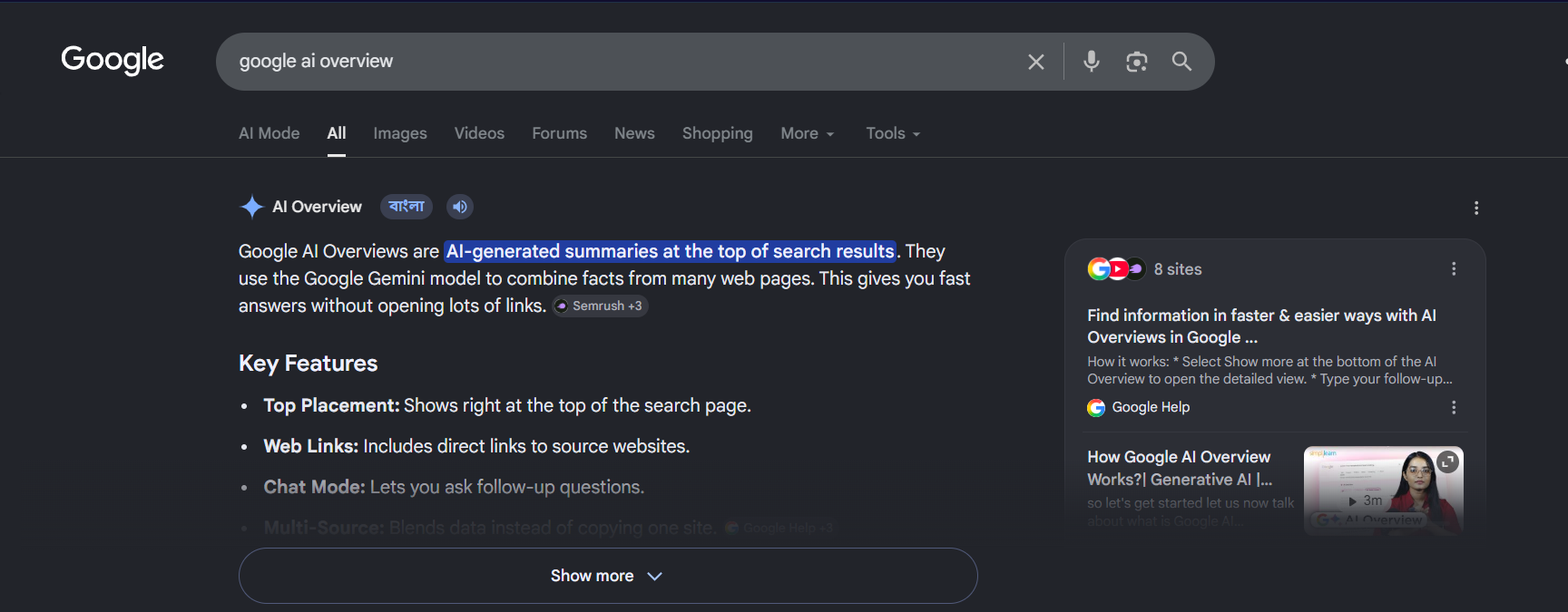The width and height of the screenshot is (1568, 612).
Task: Expand AI Overview with Show more
Action: (608, 576)
